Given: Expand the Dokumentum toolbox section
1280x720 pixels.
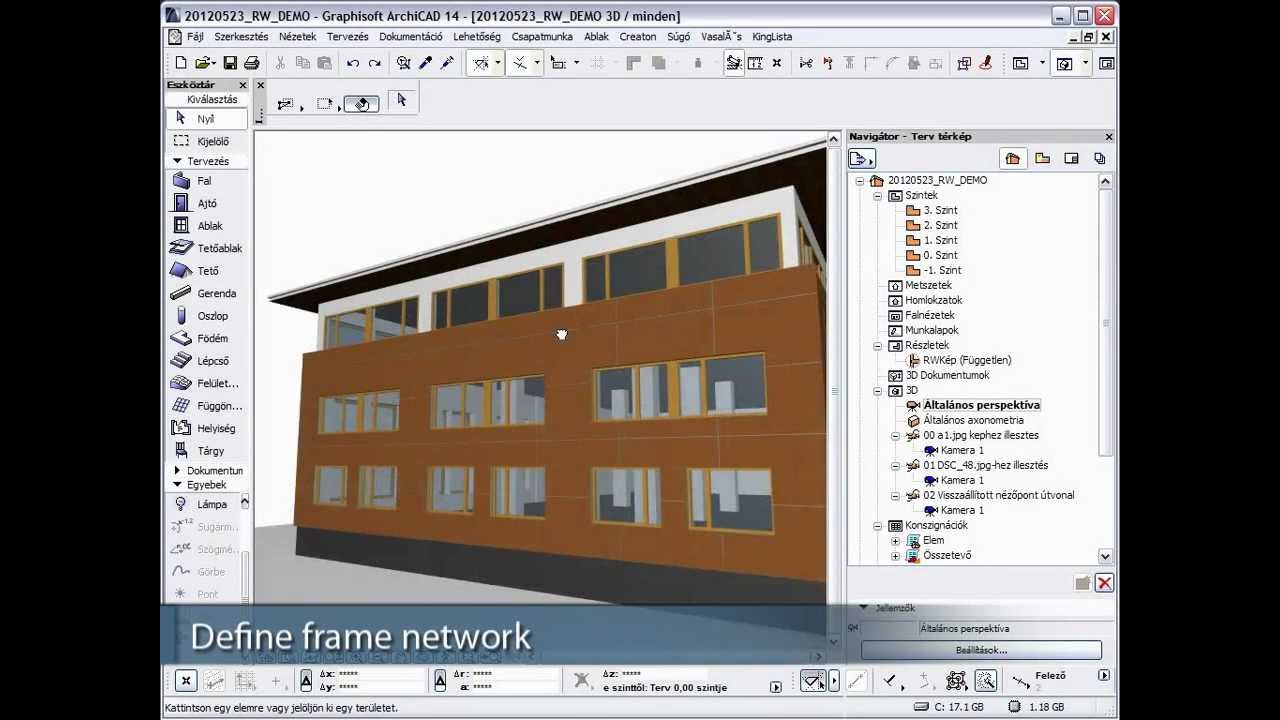Looking at the screenshot, I should pyautogui.click(x=177, y=470).
